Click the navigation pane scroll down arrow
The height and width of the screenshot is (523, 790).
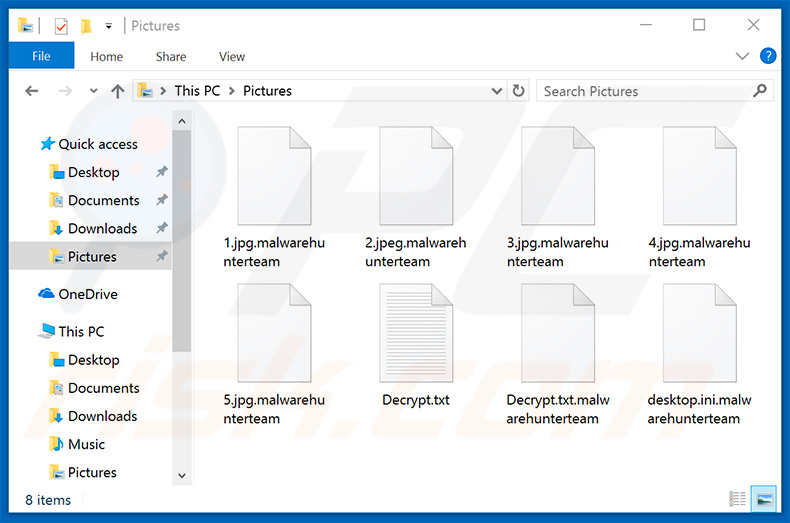coord(182,475)
